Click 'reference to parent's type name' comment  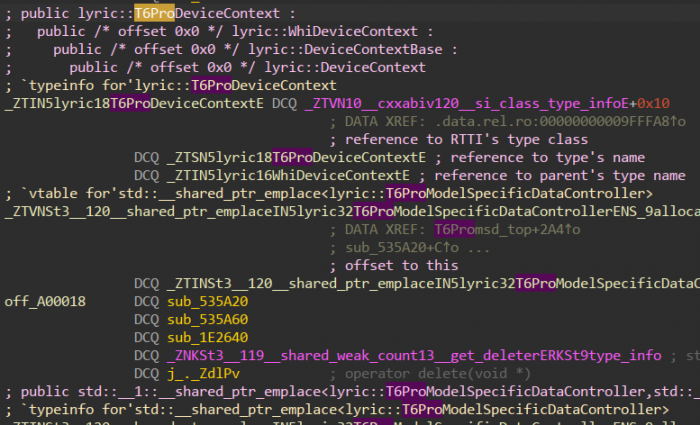tap(560, 175)
